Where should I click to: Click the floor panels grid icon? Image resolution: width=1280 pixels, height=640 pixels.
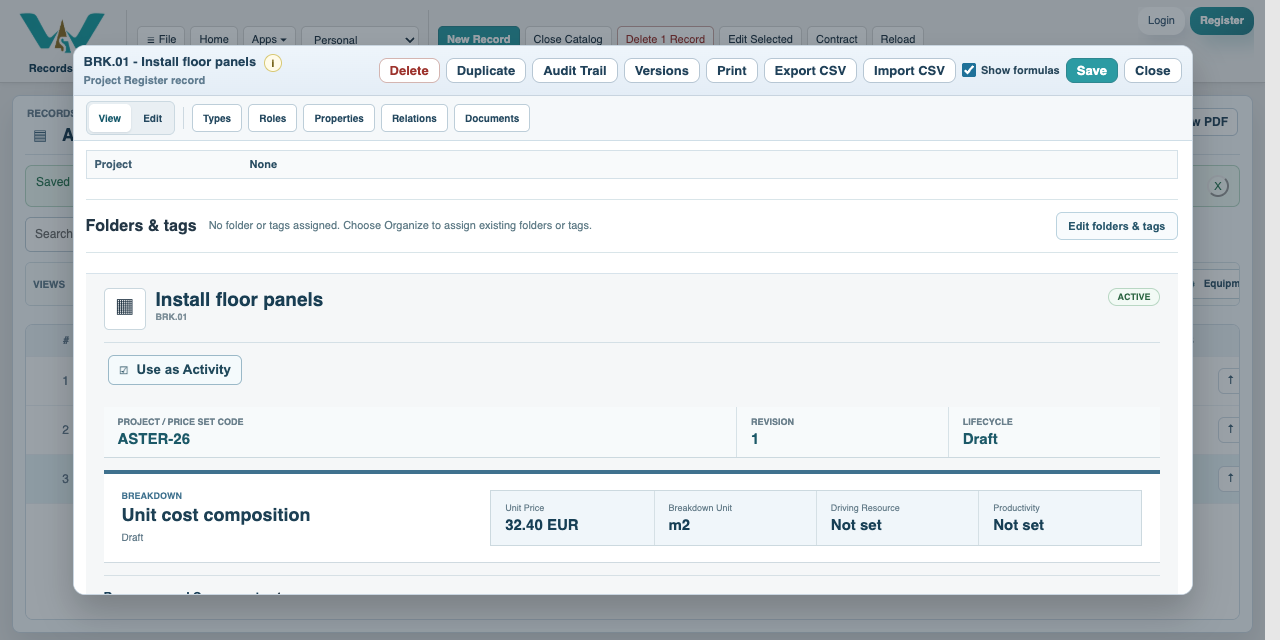coord(125,308)
